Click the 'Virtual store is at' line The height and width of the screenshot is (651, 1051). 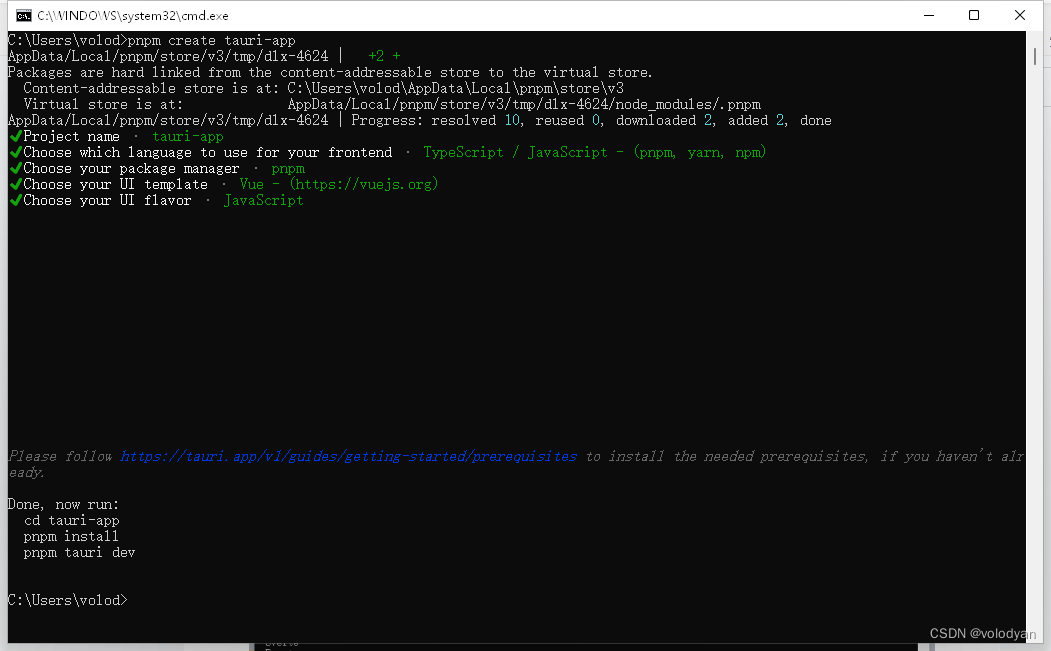coord(392,105)
